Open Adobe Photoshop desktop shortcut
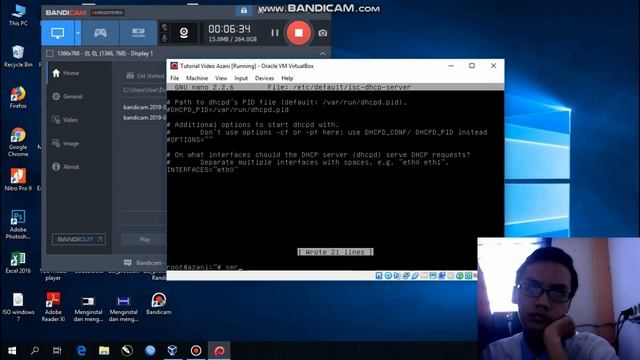Viewport: 640px width, 360px height. tap(18, 224)
